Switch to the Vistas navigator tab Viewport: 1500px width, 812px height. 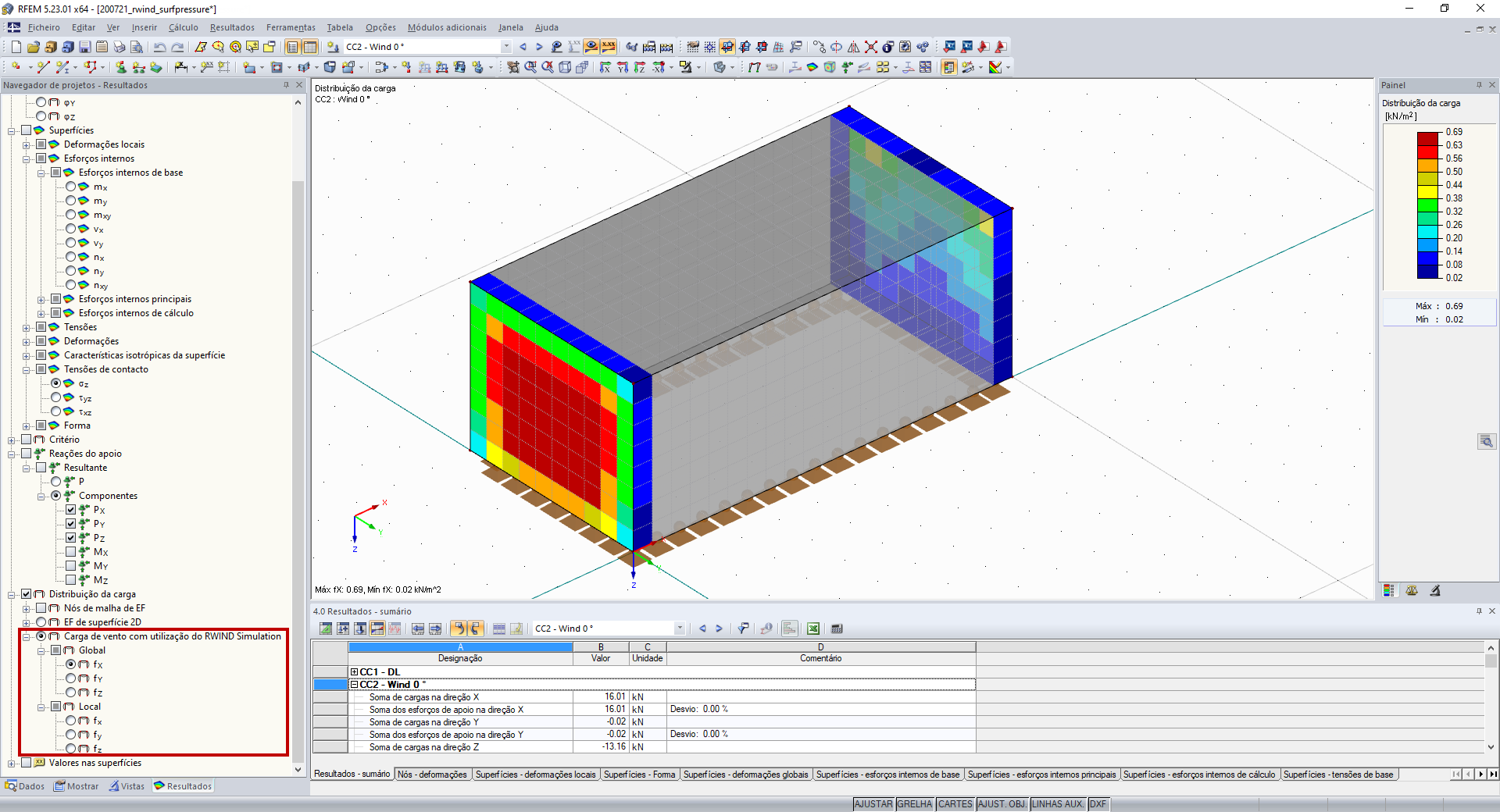127,786
